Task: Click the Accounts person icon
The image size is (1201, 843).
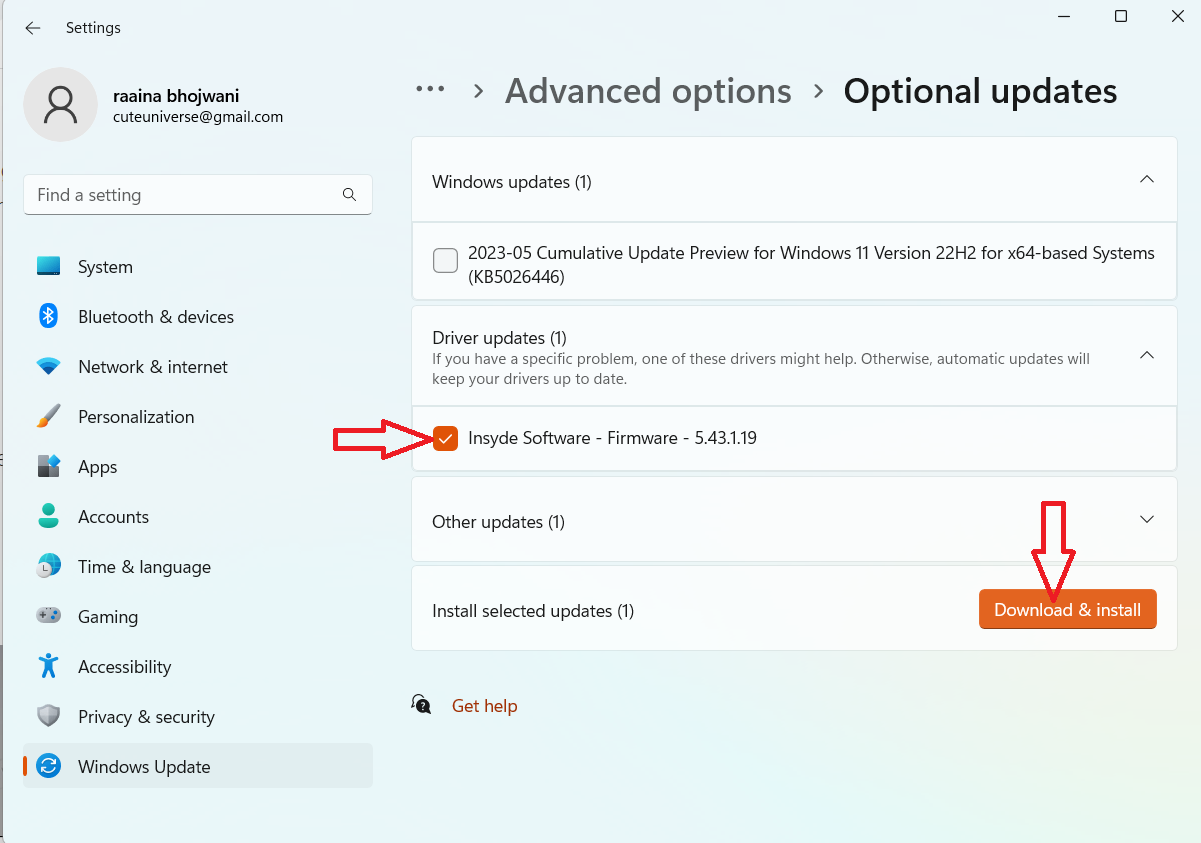Action: pyautogui.click(x=49, y=517)
